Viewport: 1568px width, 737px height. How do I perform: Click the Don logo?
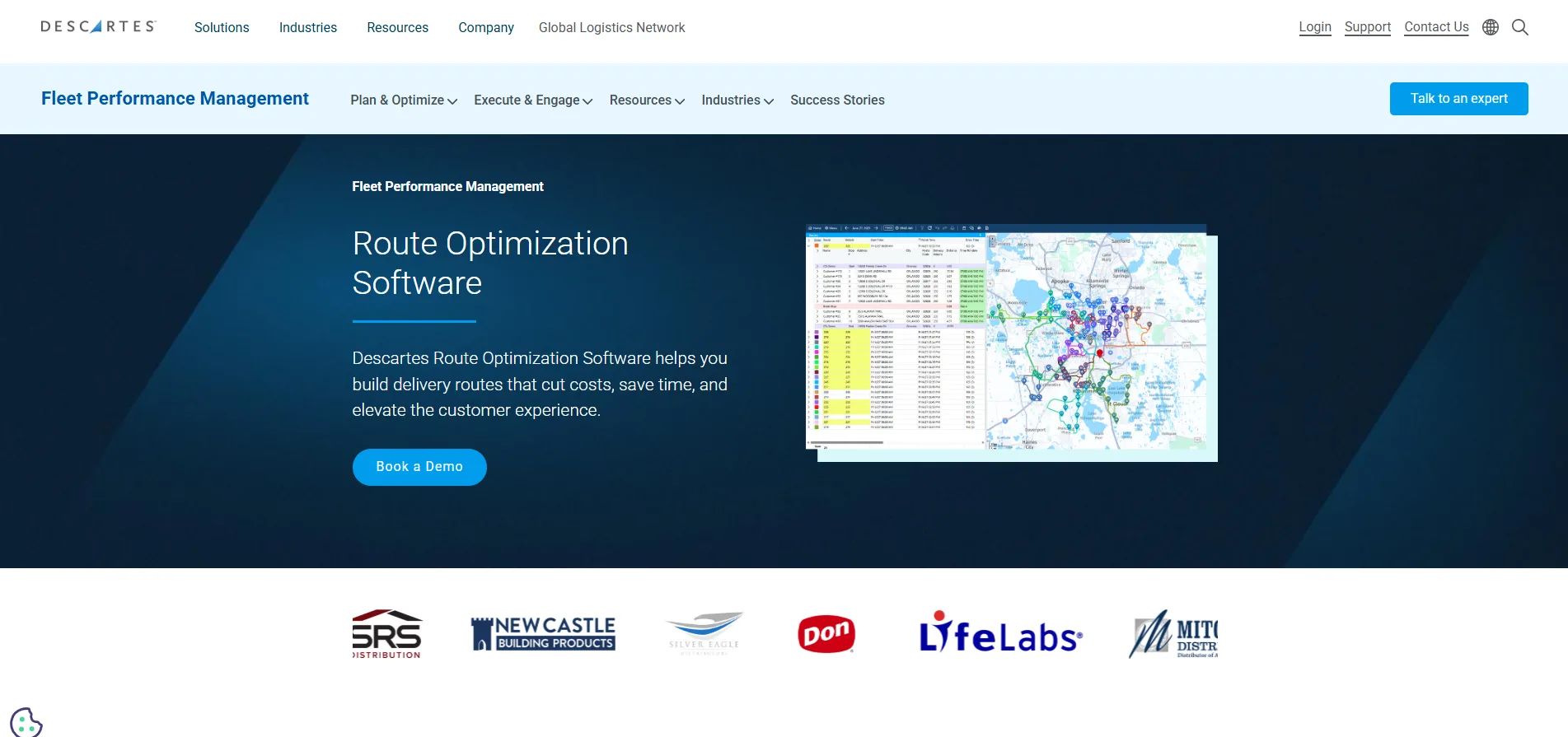click(x=826, y=634)
